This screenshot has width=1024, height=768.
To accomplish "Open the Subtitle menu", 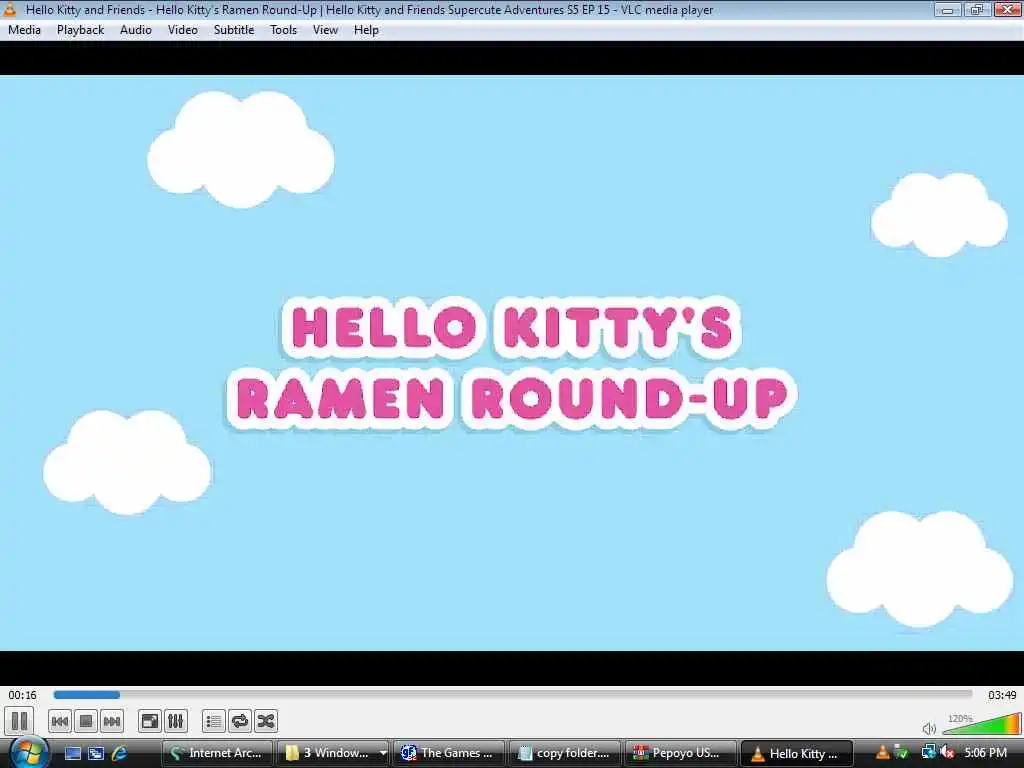I will click(234, 30).
